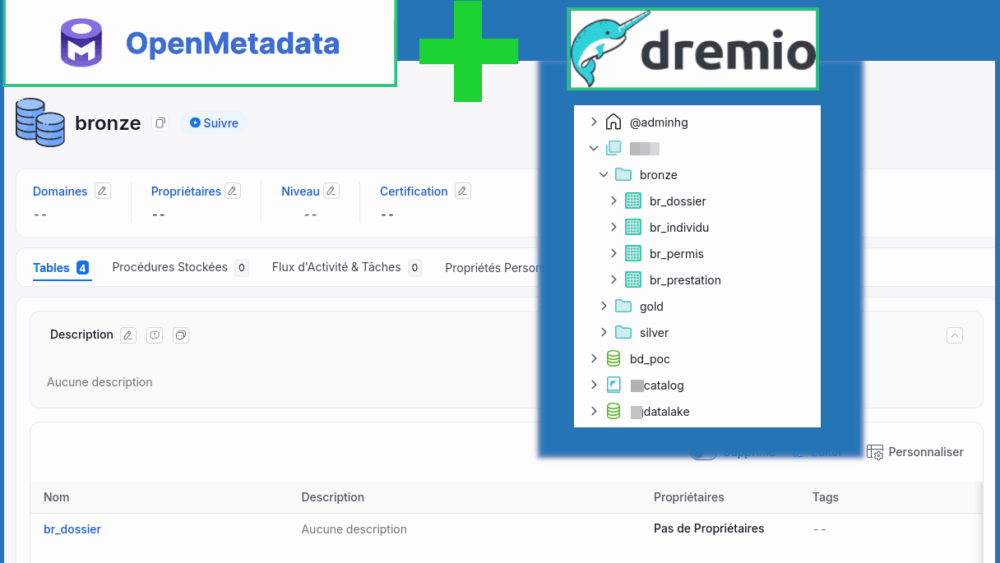Follow bronze with the Suivre button
1000x563 pixels.
[x=214, y=123]
